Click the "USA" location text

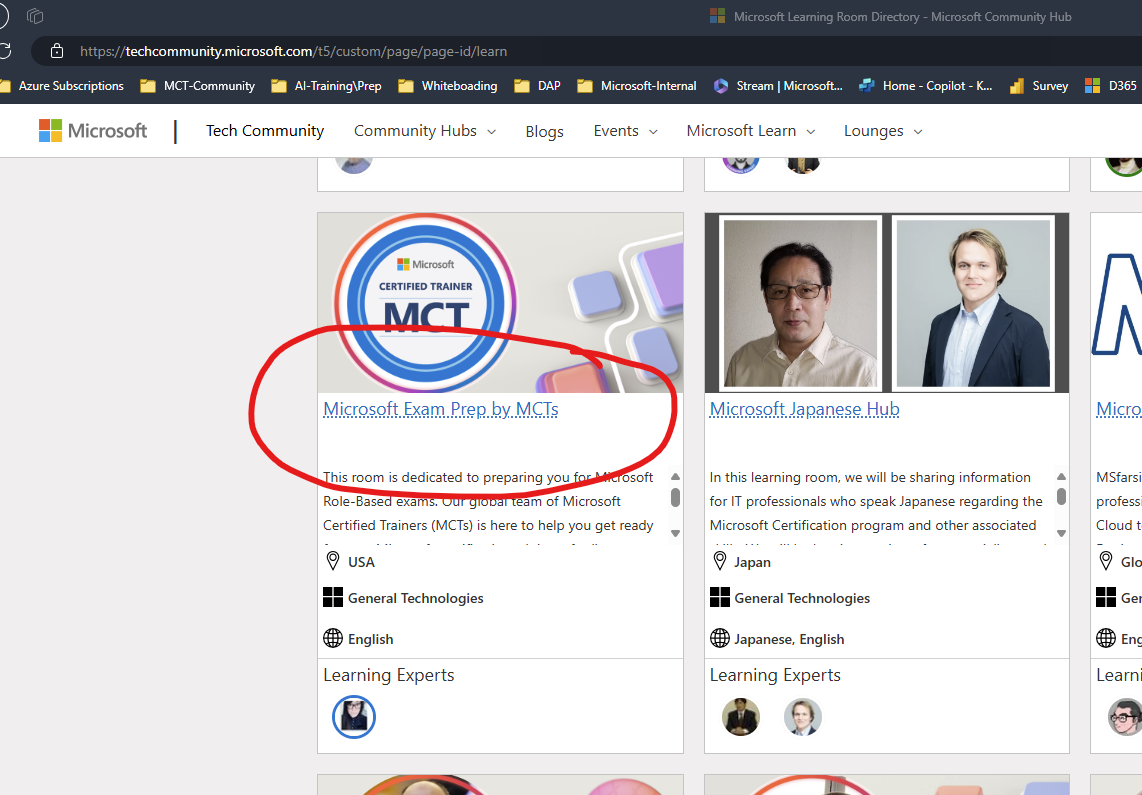coord(361,562)
